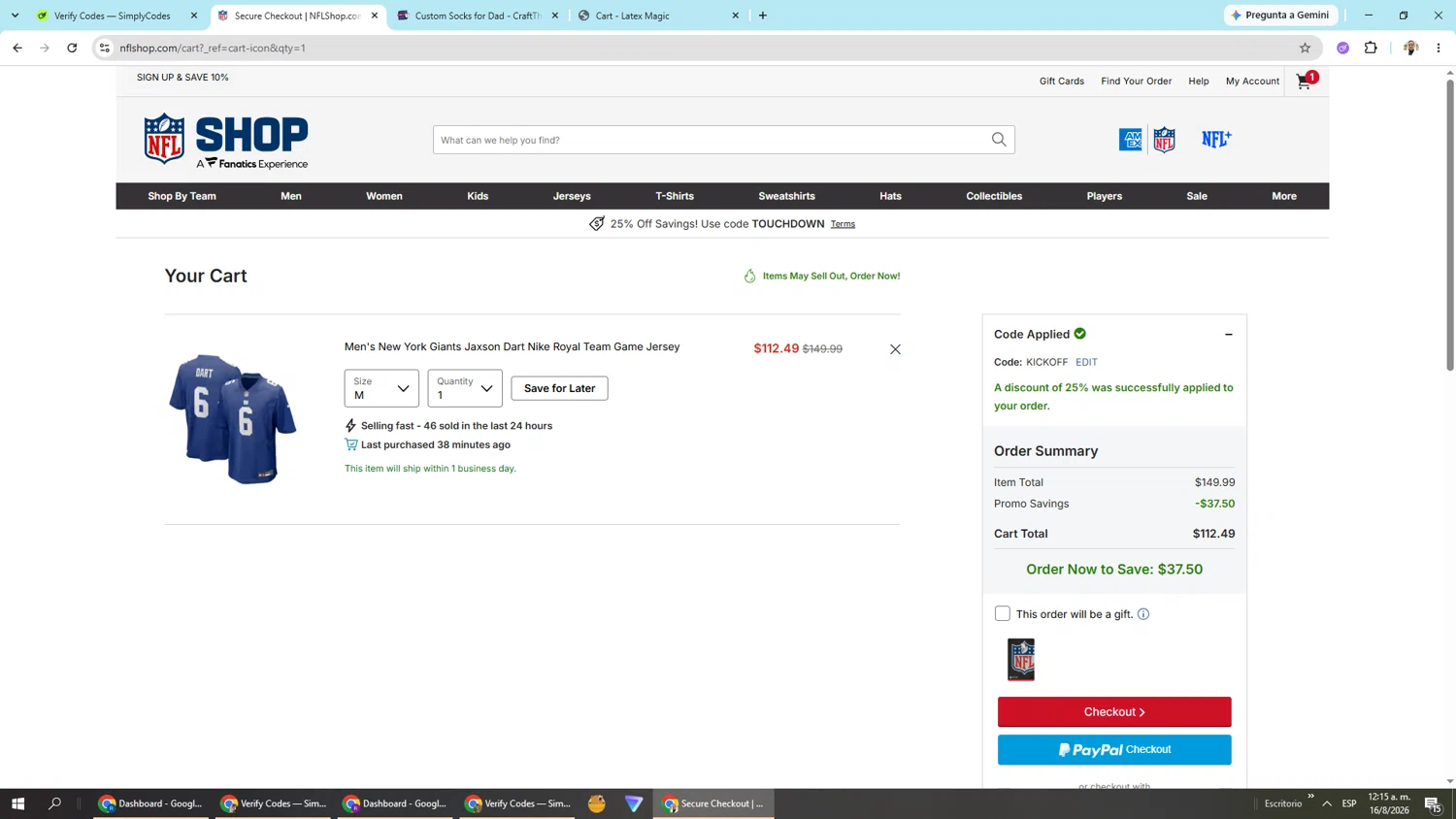Switch to the Custom Socks for Dad tab
The image size is (1456, 819).
click(477, 16)
